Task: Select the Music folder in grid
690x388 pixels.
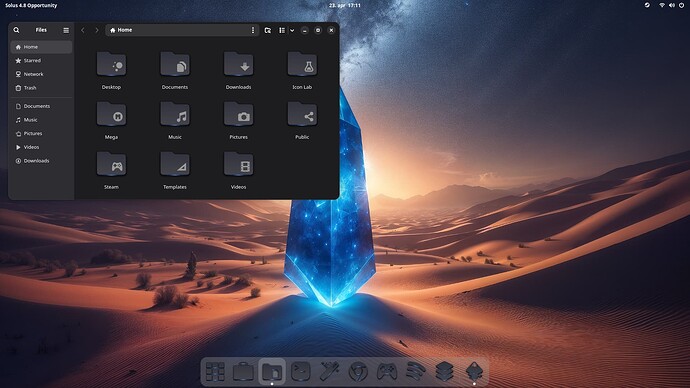Action: coord(175,114)
